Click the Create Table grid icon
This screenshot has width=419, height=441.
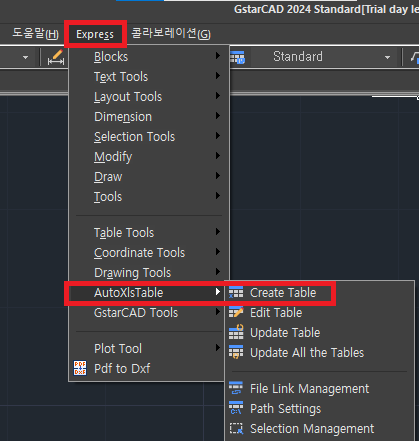(x=236, y=293)
